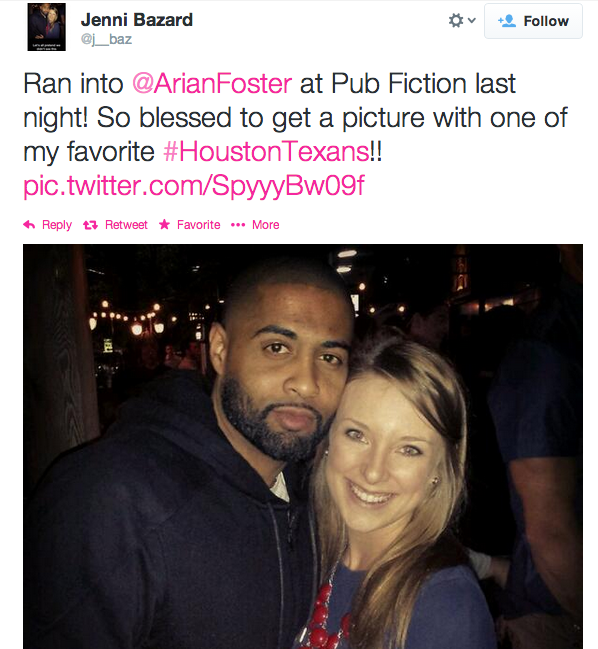The image size is (598, 649).
Task: Click the @j__baz username handle
Action: [x=106, y=39]
